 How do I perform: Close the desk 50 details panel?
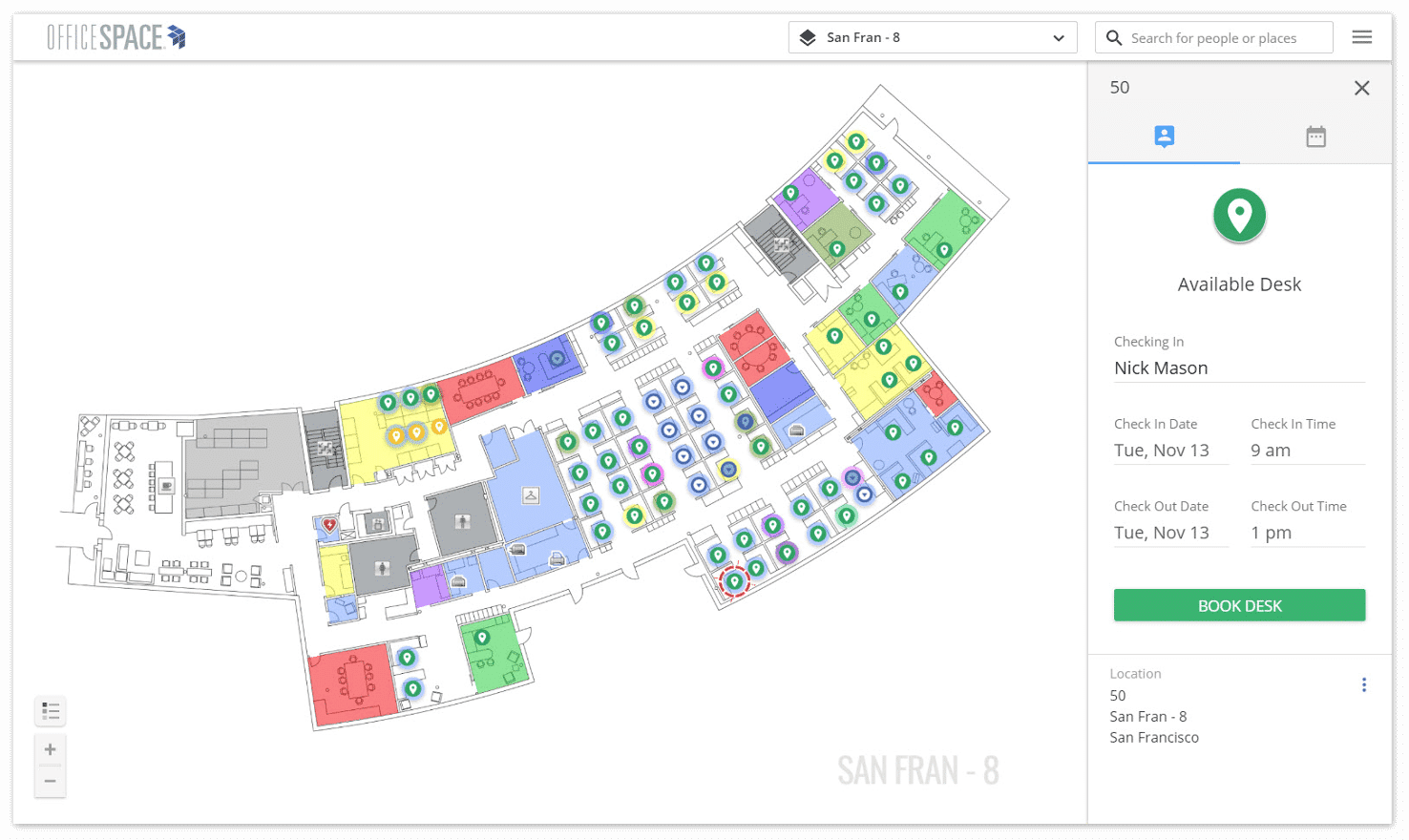tap(1362, 88)
